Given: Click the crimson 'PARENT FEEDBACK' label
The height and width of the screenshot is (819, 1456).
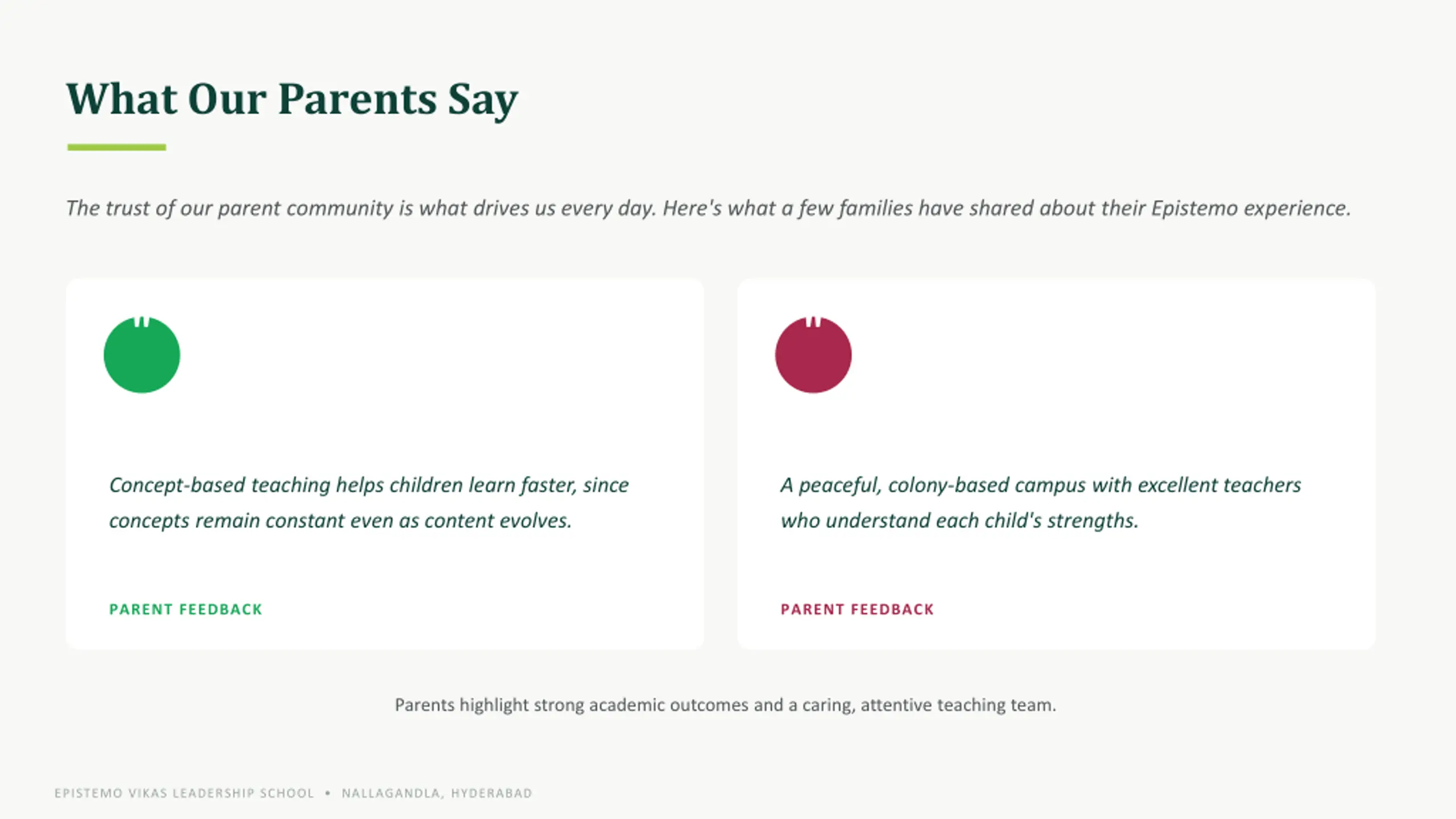Looking at the screenshot, I should 857,609.
